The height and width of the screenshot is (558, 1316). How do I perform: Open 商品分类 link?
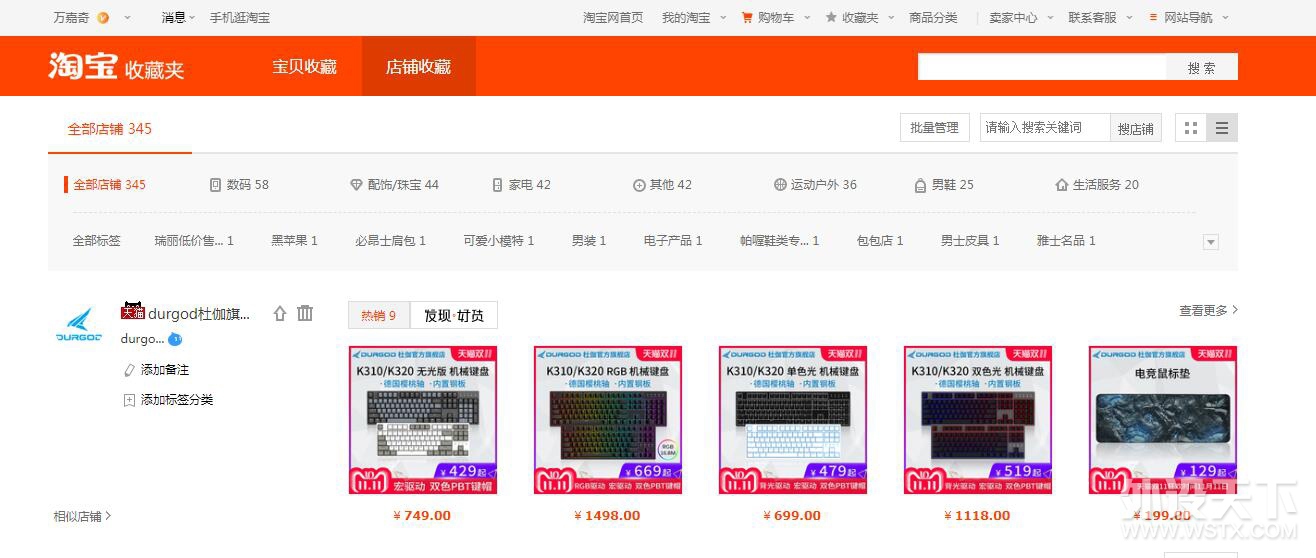933,17
